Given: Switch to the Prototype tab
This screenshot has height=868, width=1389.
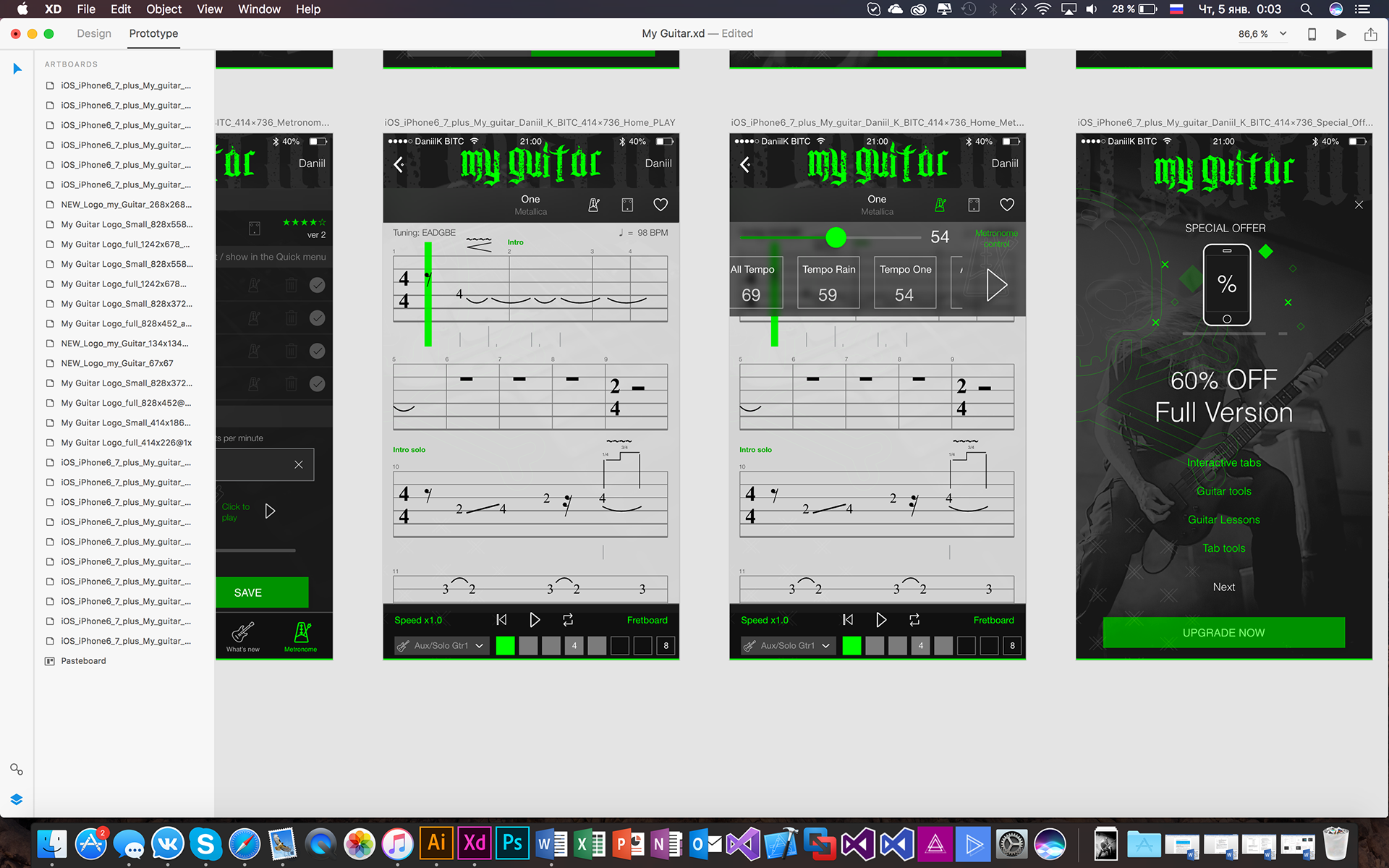Looking at the screenshot, I should pyautogui.click(x=153, y=33).
